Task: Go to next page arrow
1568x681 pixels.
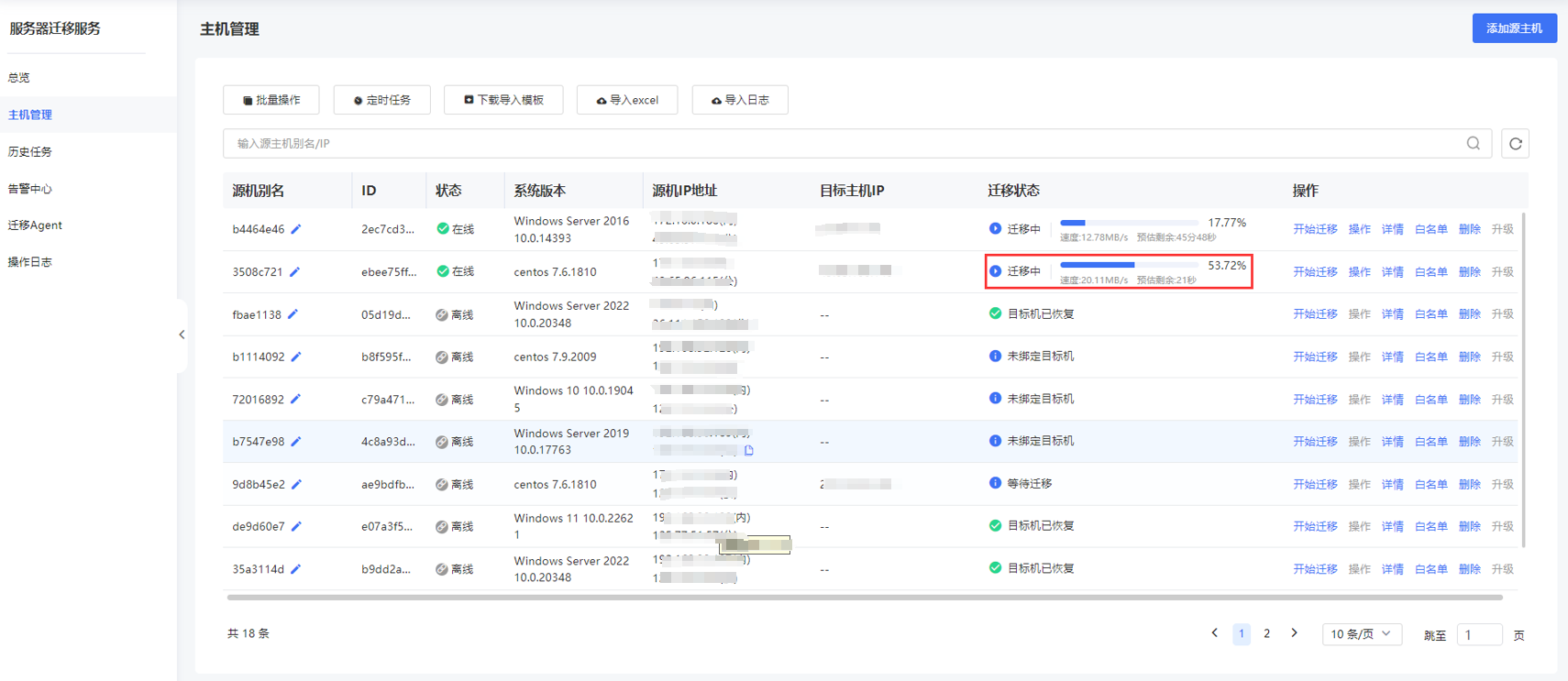Action: 1294,633
